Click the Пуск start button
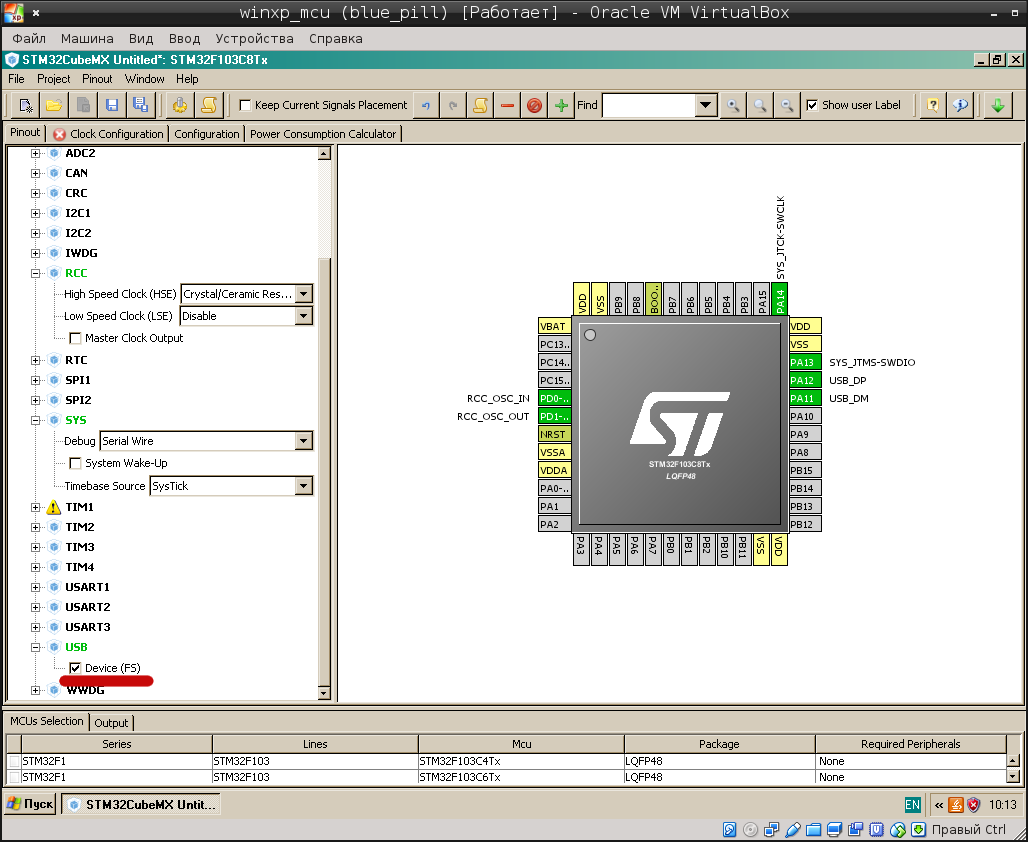The width and height of the screenshot is (1028, 842). click(x=30, y=804)
